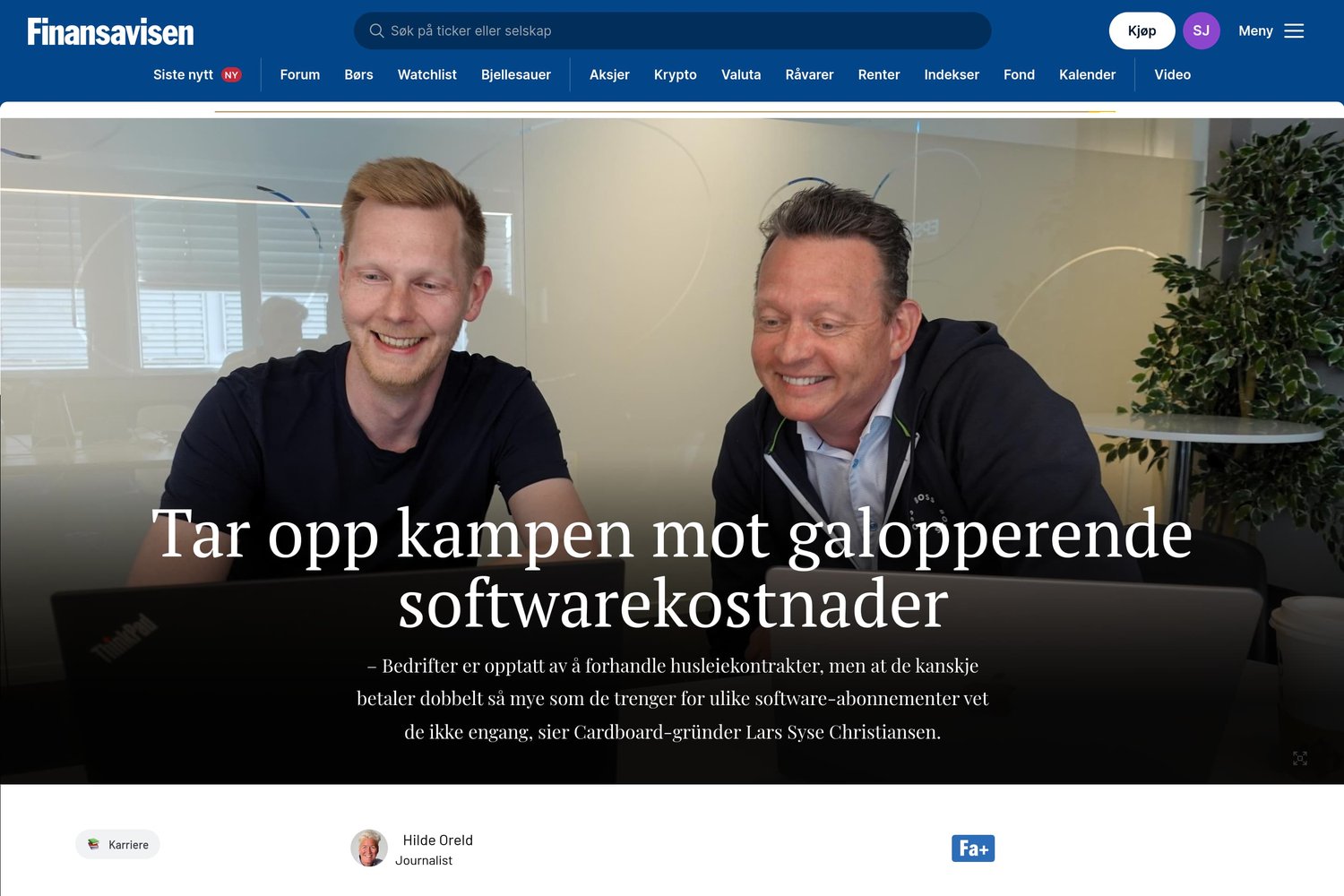Open the Watchlist page

click(426, 75)
